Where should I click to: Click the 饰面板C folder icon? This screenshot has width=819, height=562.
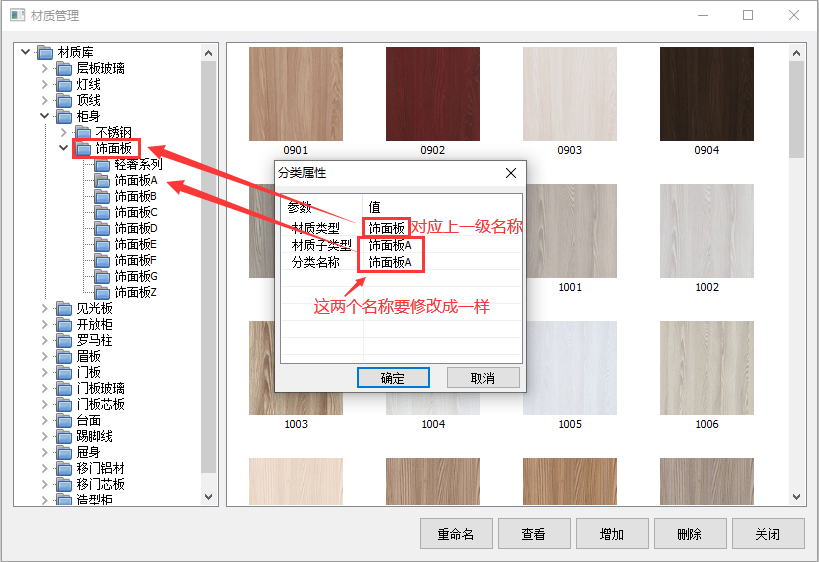pyautogui.click(x=102, y=213)
